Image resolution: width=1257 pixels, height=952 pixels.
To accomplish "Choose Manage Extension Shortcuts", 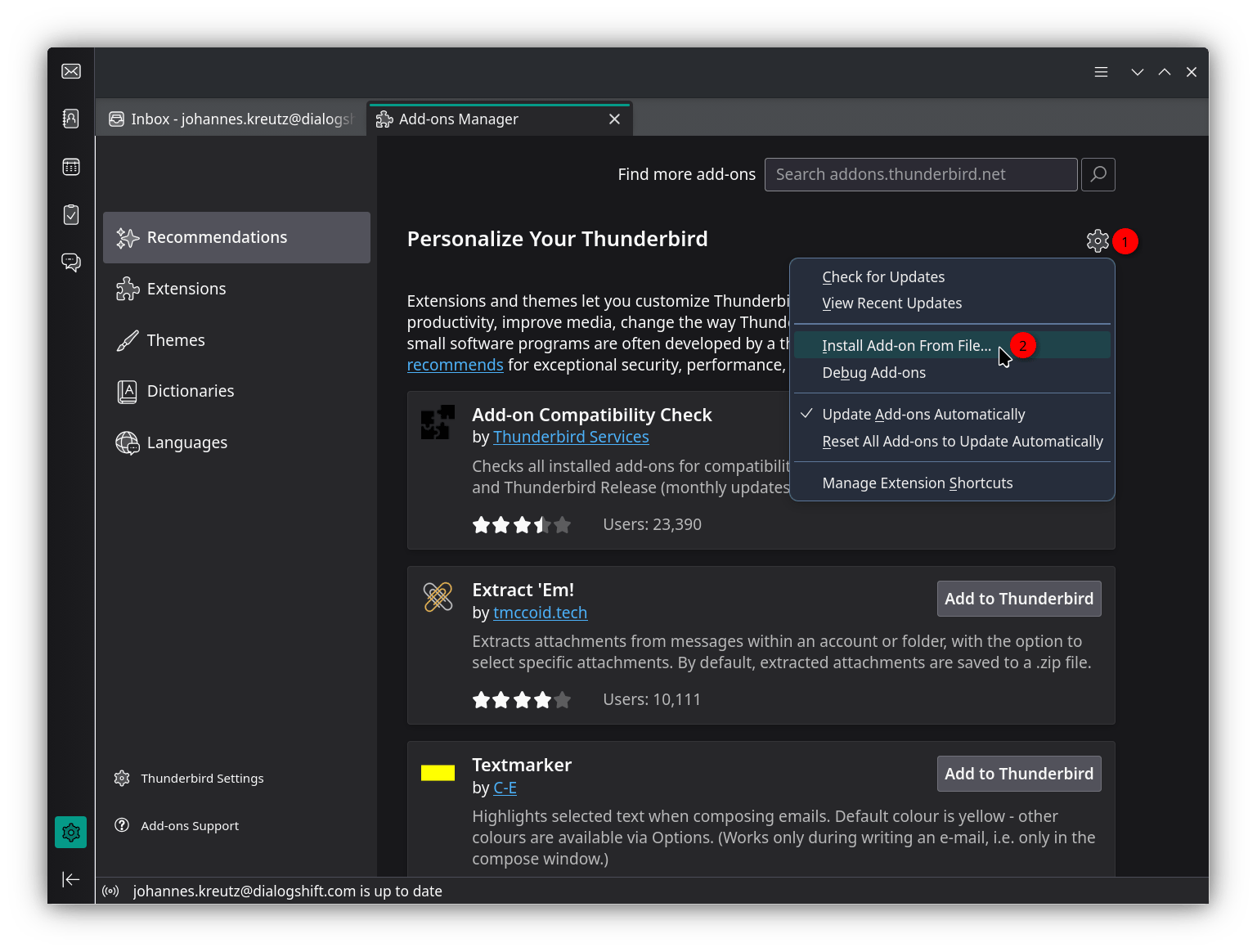I will [952, 483].
